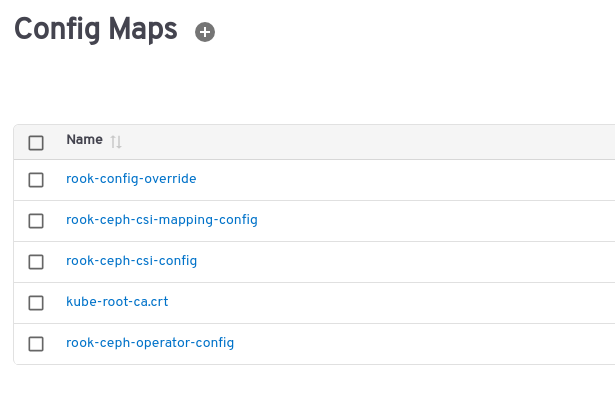Click the plus icon to create Config Map
This screenshot has width=615, height=399.
(205, 32)
